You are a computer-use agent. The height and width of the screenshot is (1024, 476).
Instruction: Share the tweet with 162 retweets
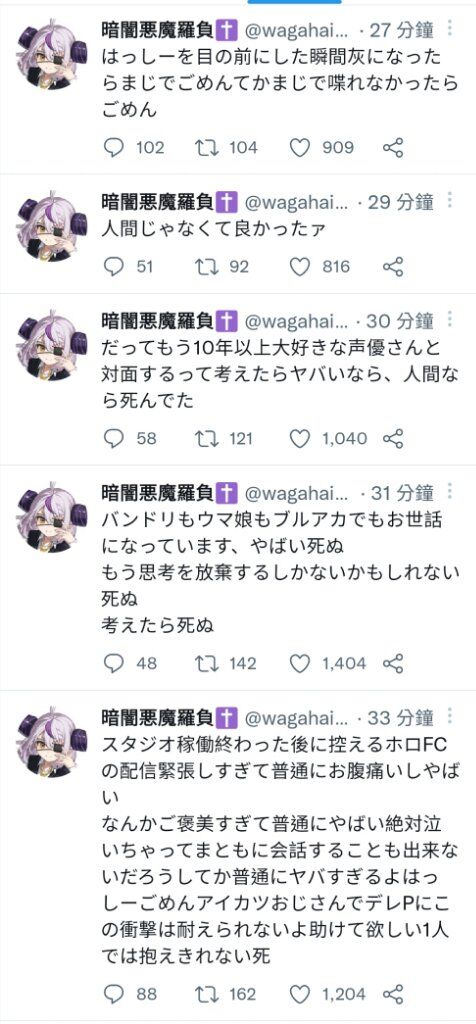(x=393, y=995)
